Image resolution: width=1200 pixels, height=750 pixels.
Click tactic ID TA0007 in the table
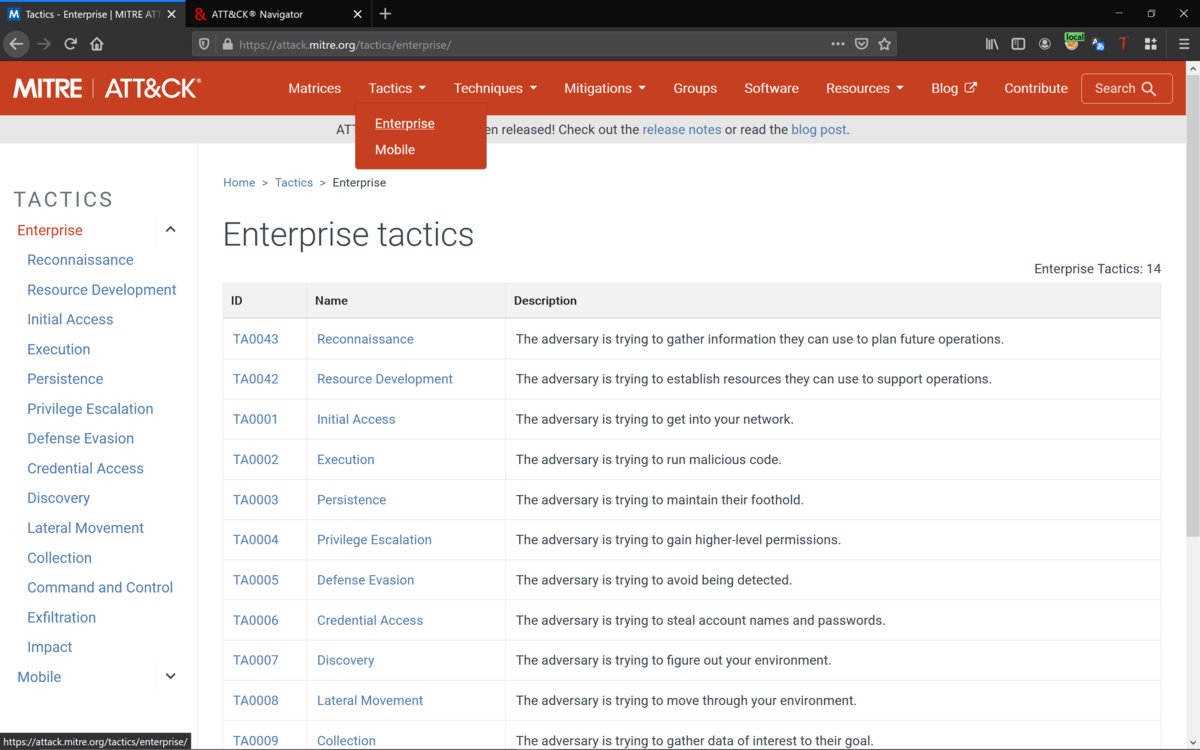click(256, 660)
